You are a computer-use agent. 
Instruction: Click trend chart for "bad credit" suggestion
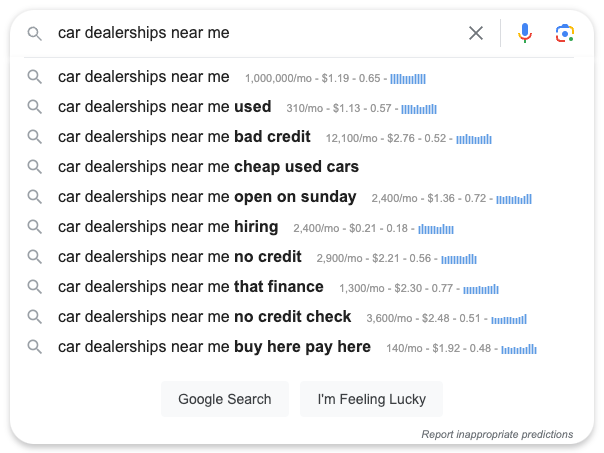(x=474, y=138)
